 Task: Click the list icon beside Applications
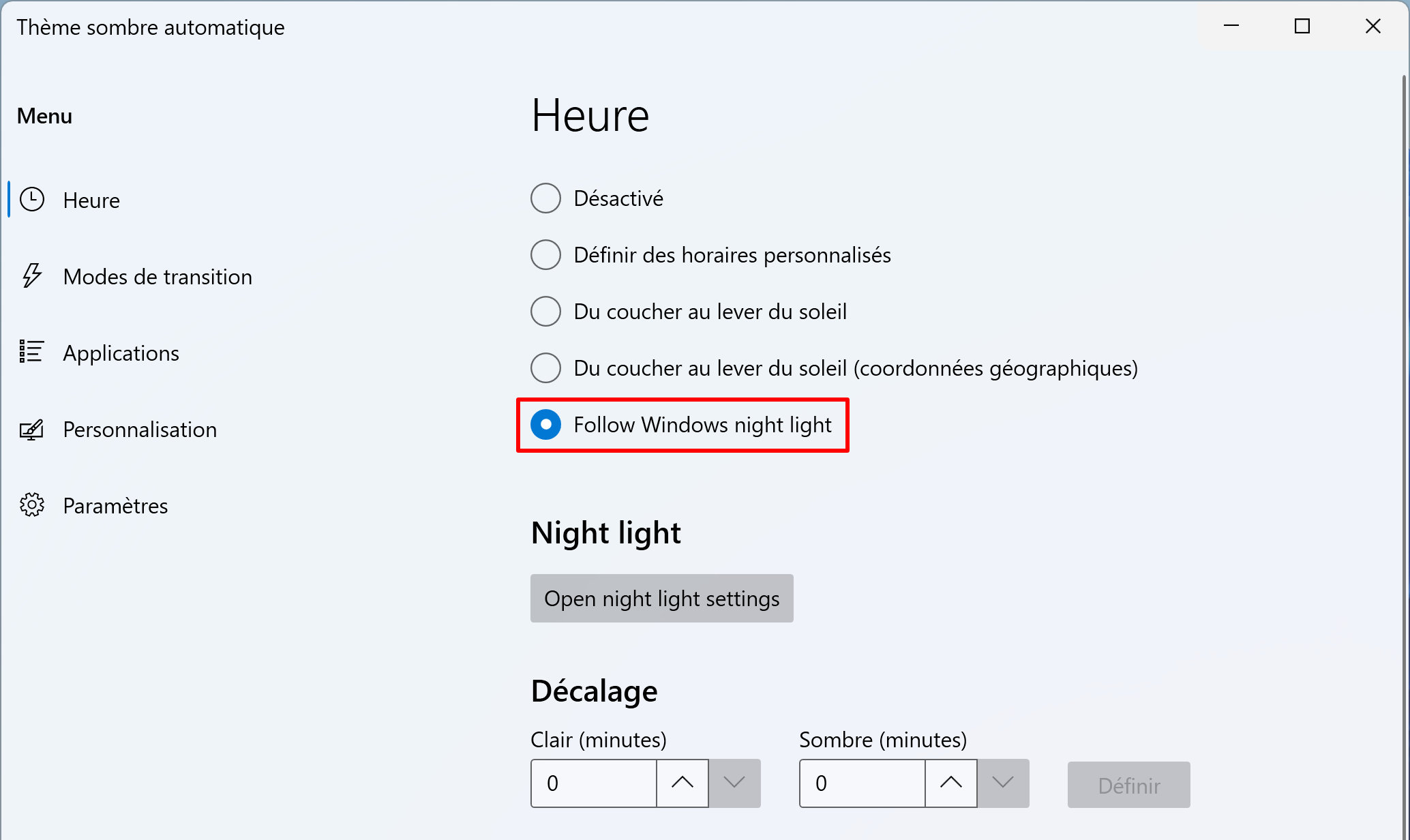click(31, 352)
